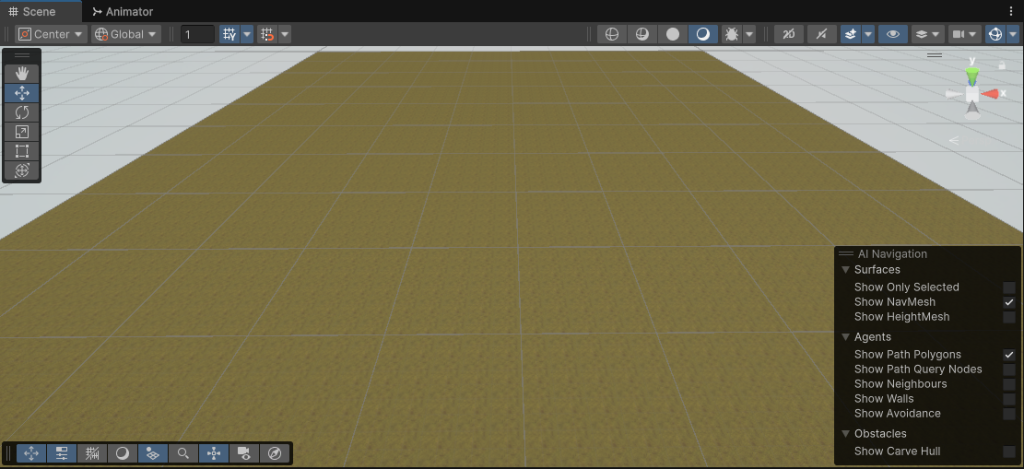Select the Rect Transform tool
Screen dimensions: 1024x469
22,151
